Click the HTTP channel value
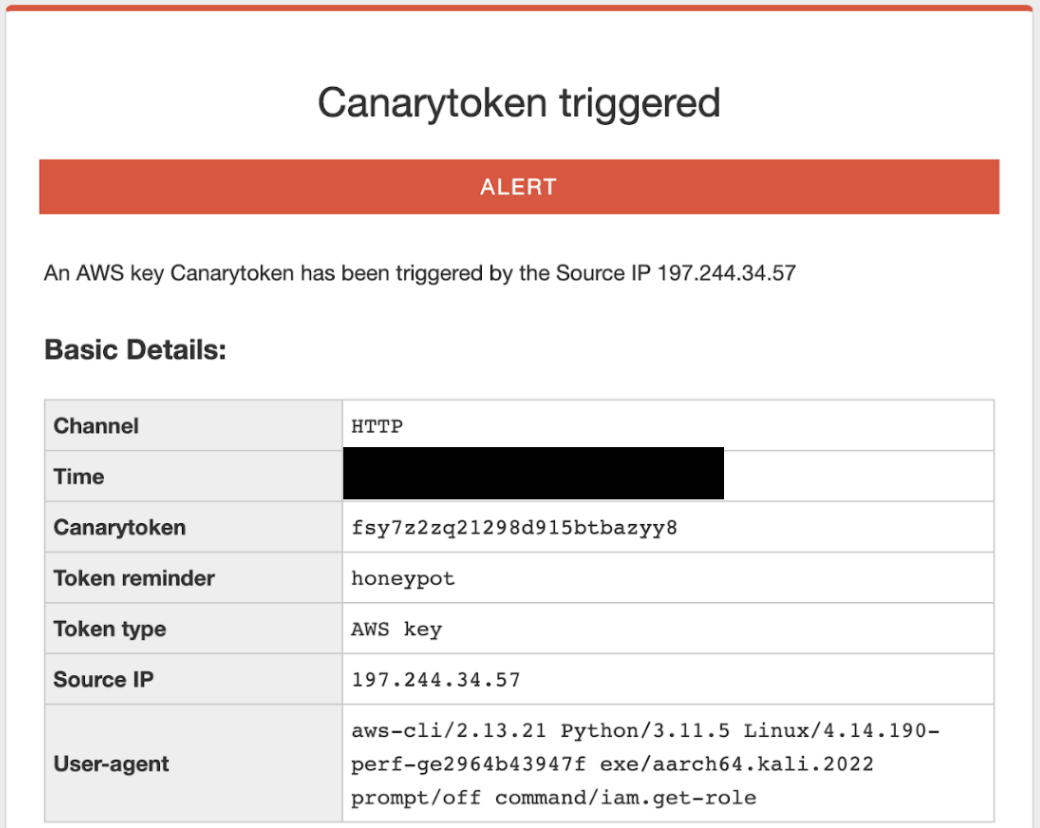Screen dimensions: 1040x828 click(377, 427)
